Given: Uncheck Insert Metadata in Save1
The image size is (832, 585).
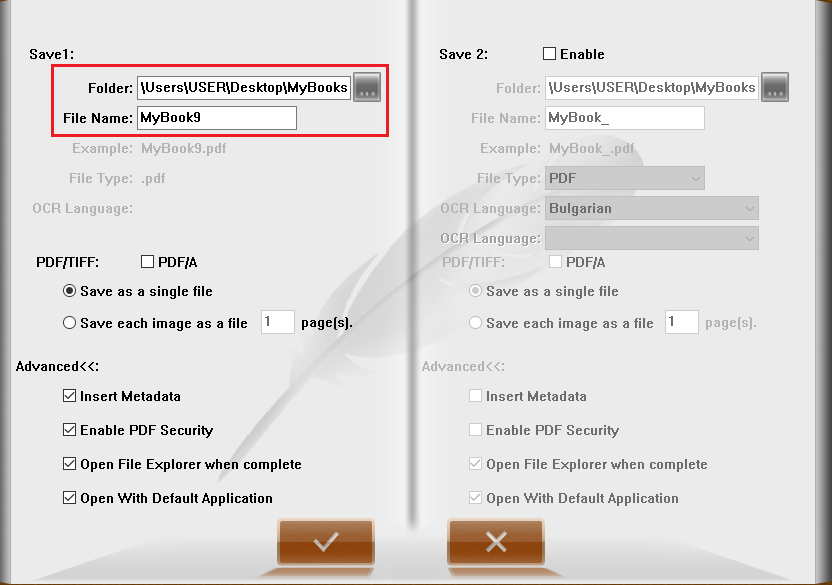Looking at the screenshot, I should coord(70,396).
